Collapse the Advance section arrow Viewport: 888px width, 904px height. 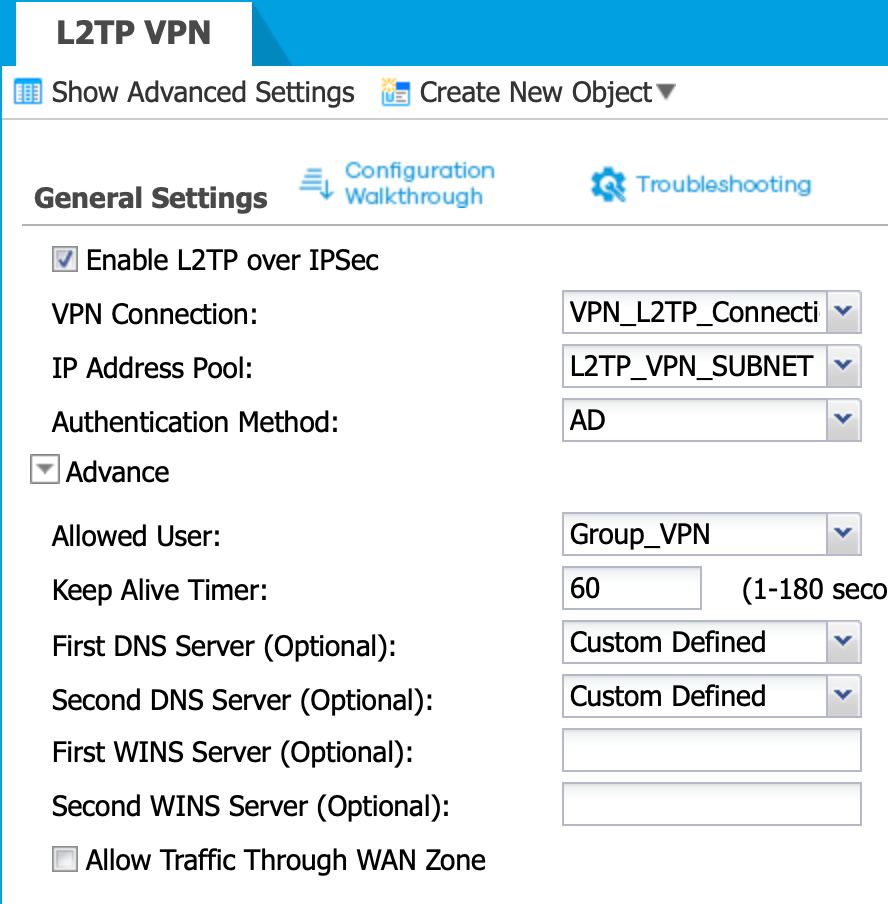click(x=44, y=471)
